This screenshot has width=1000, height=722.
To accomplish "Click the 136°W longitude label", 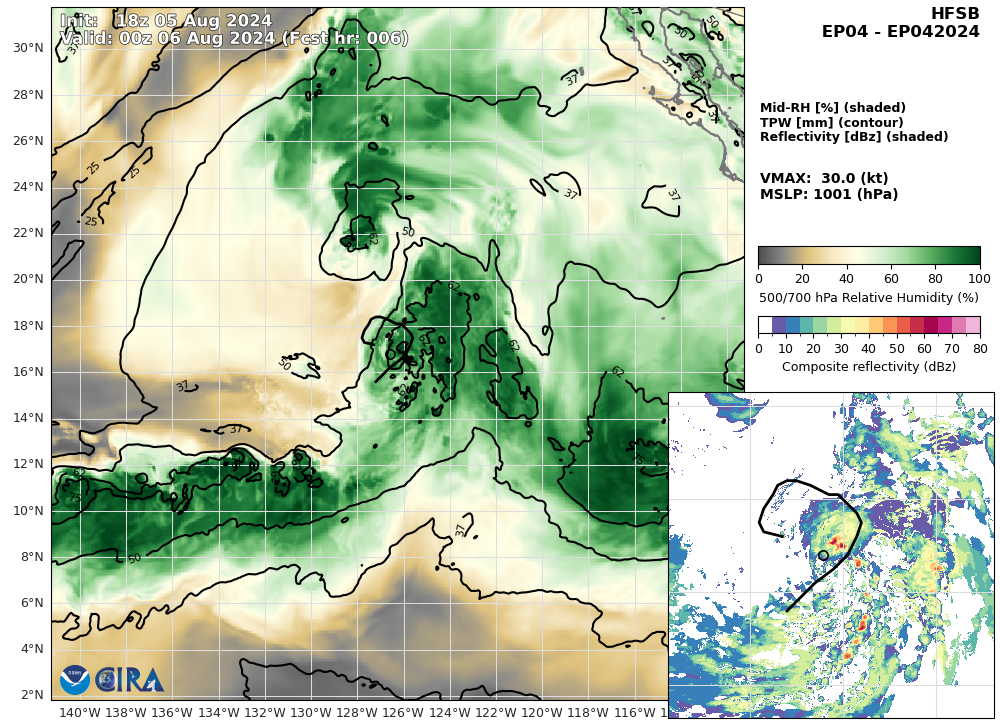I will (x=172, y=712).
